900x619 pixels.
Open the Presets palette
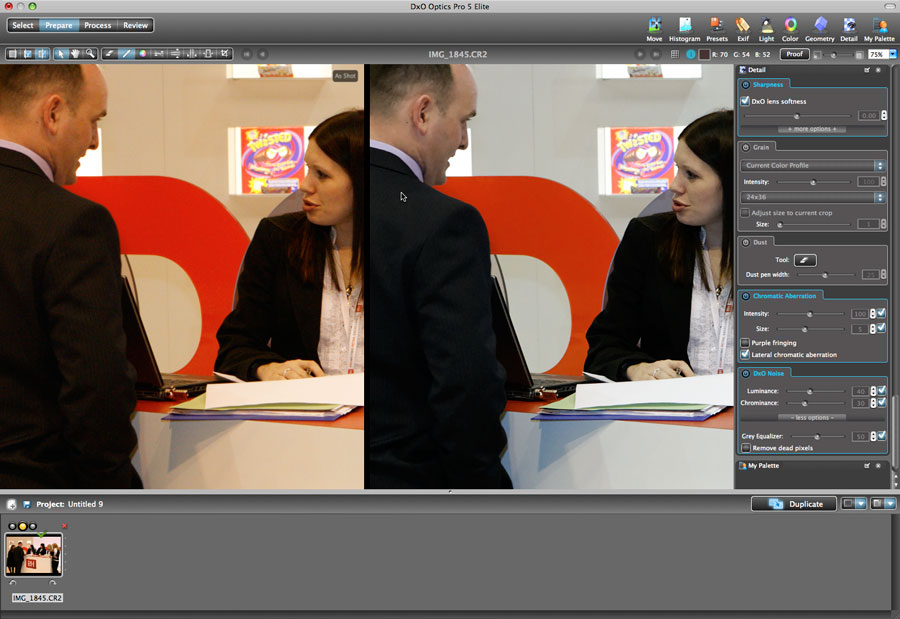pos(717,28)
